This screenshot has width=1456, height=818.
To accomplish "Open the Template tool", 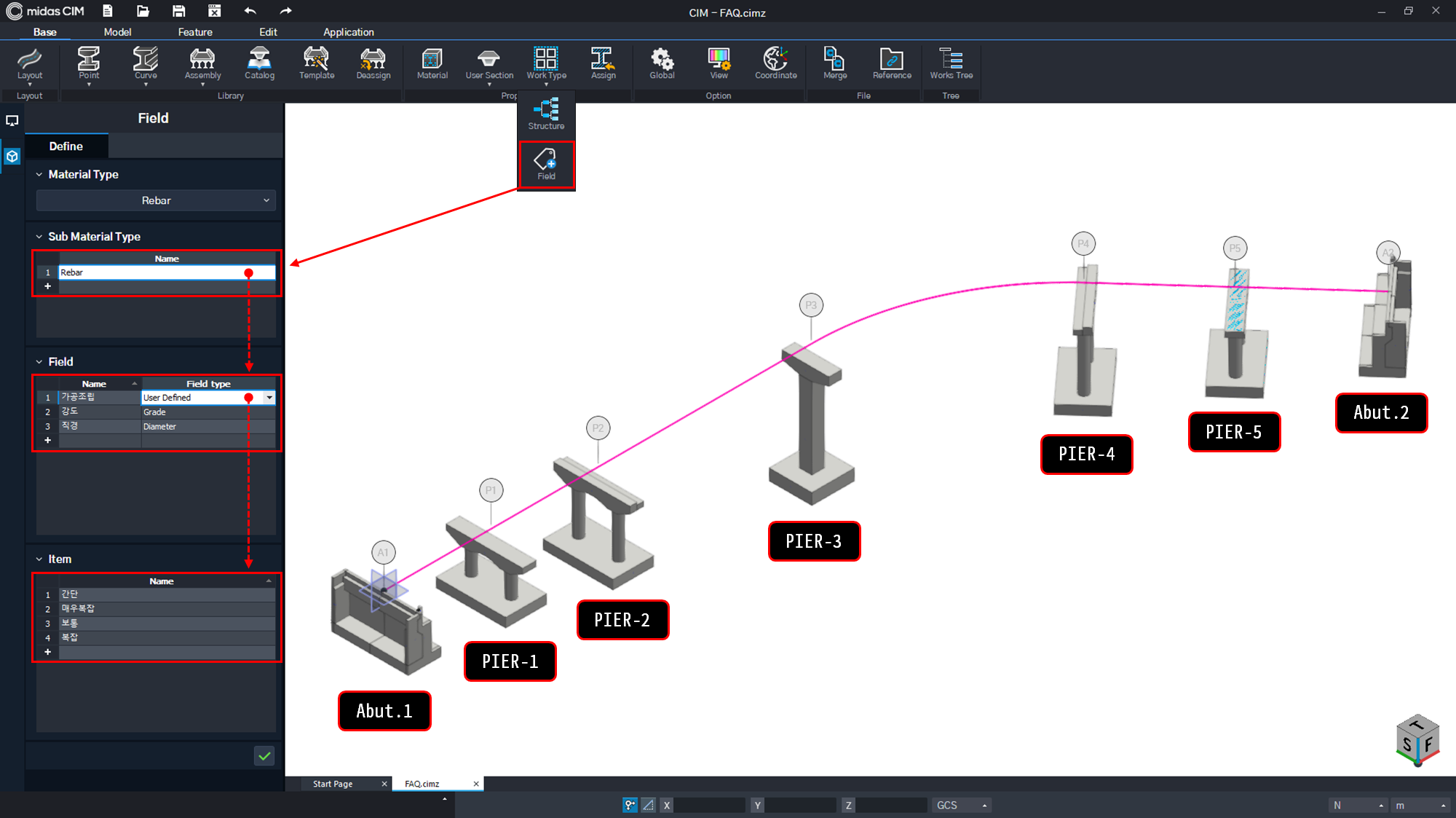I will click(x=317, y=63).
